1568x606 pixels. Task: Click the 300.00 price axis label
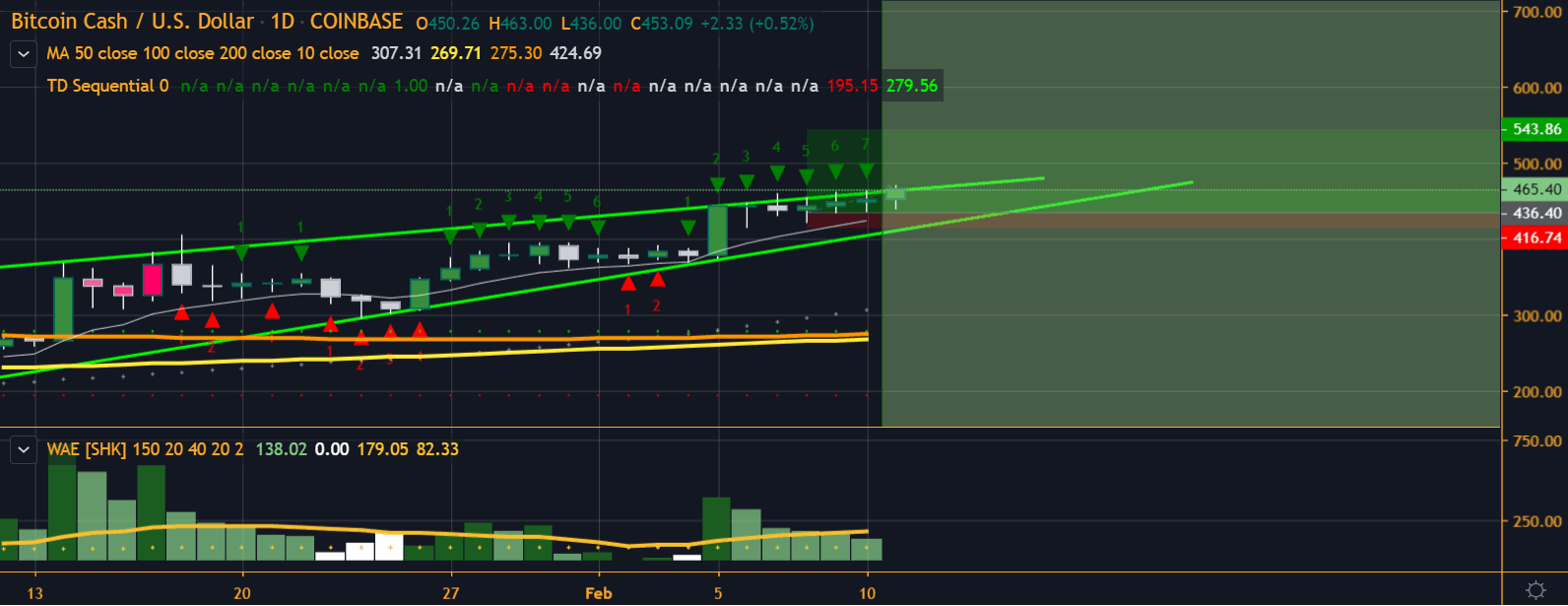click(x=1537, y=316)
